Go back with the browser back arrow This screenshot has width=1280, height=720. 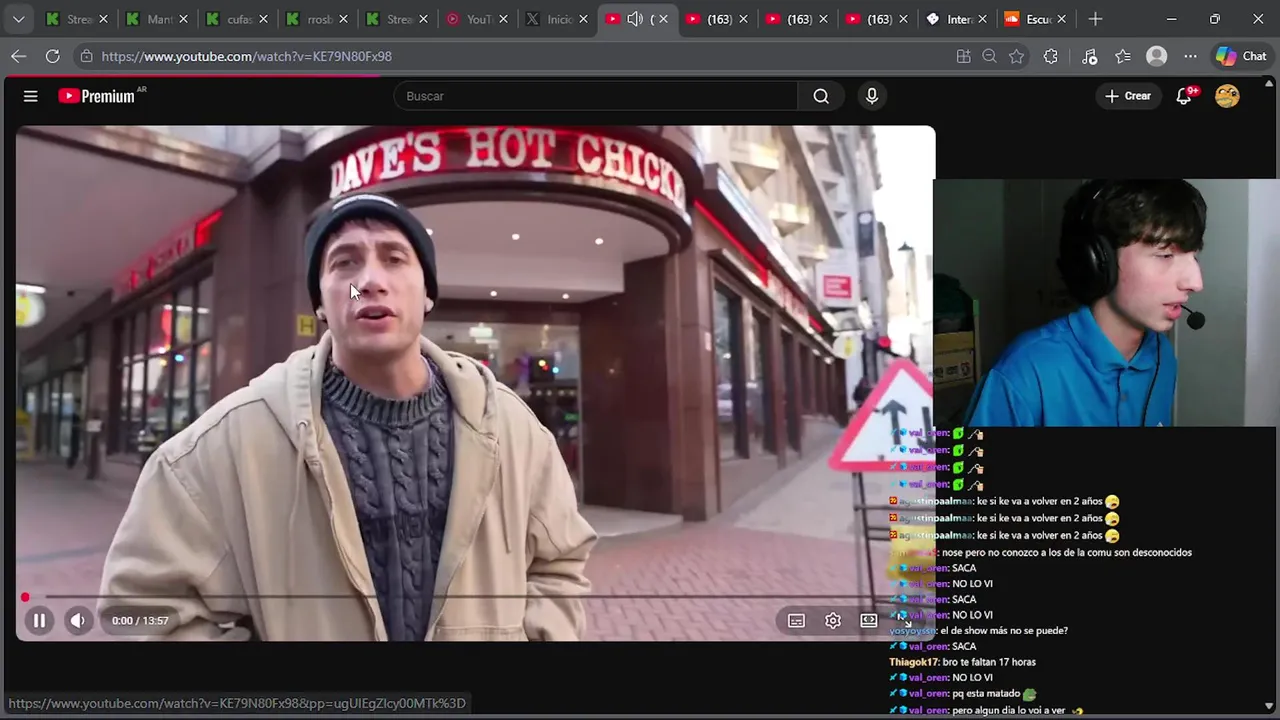(18, 56)
